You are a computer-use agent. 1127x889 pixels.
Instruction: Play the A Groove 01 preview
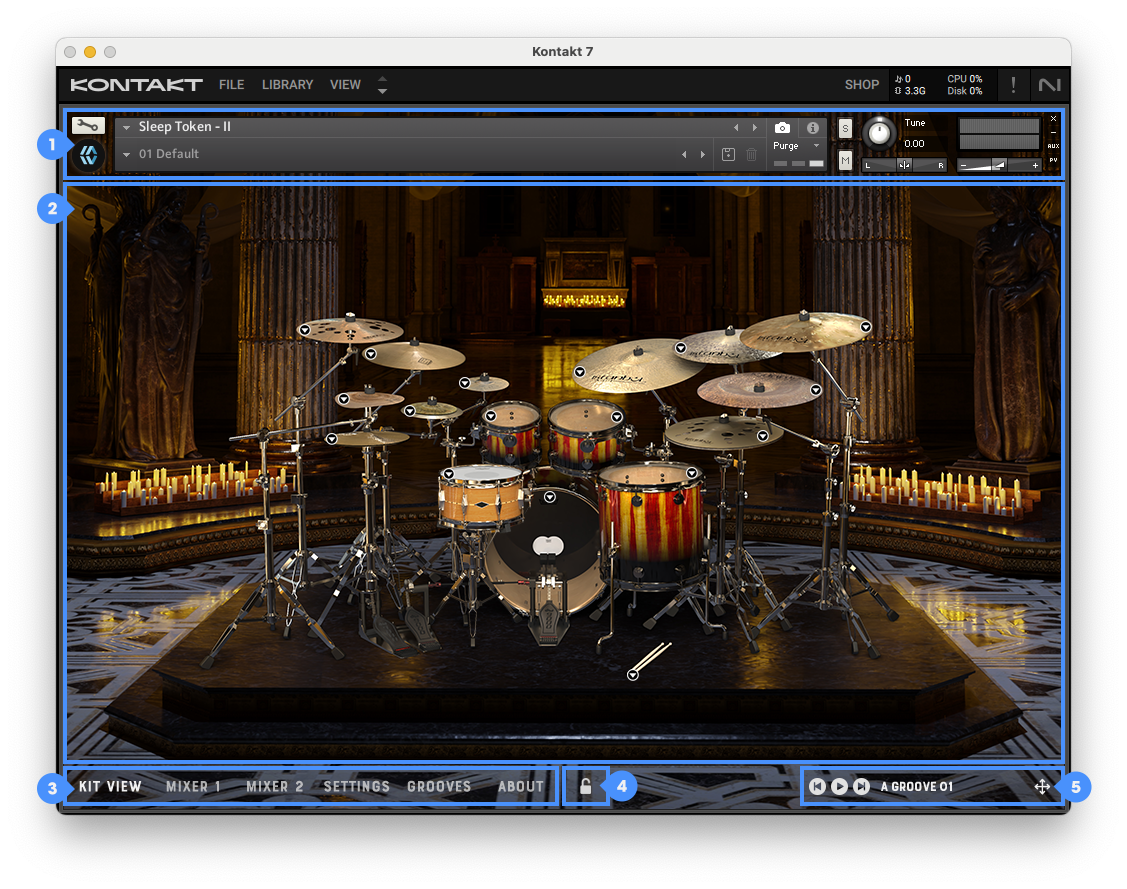[x=839, y=787]
